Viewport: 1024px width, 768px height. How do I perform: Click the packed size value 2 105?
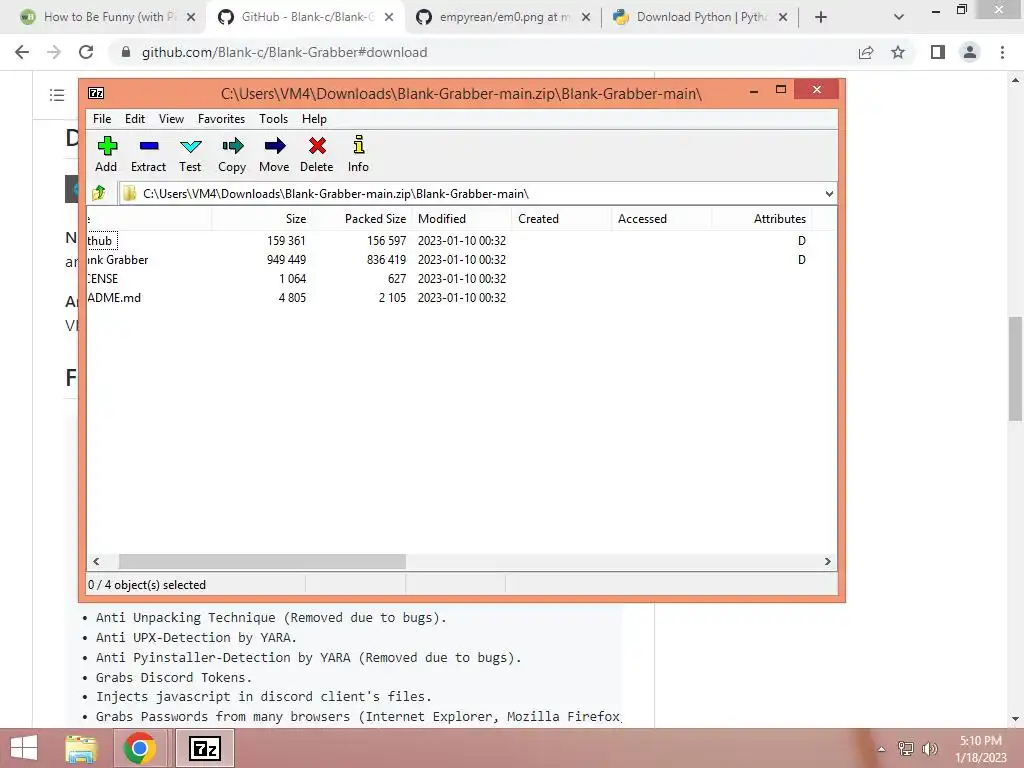point(392,297)
